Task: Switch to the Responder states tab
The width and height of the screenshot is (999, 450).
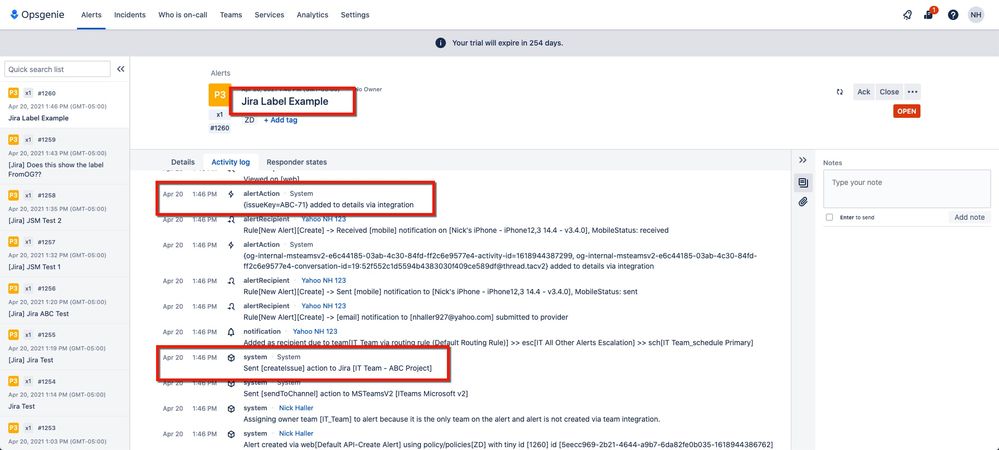Action: pos(296,162)
